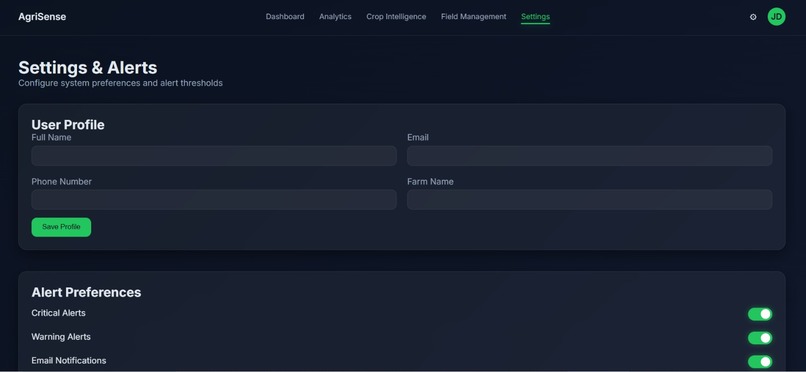Open the Analytics tab
Image resolution: width=806 pixels, height=372 pixels.
coord(335,17)
